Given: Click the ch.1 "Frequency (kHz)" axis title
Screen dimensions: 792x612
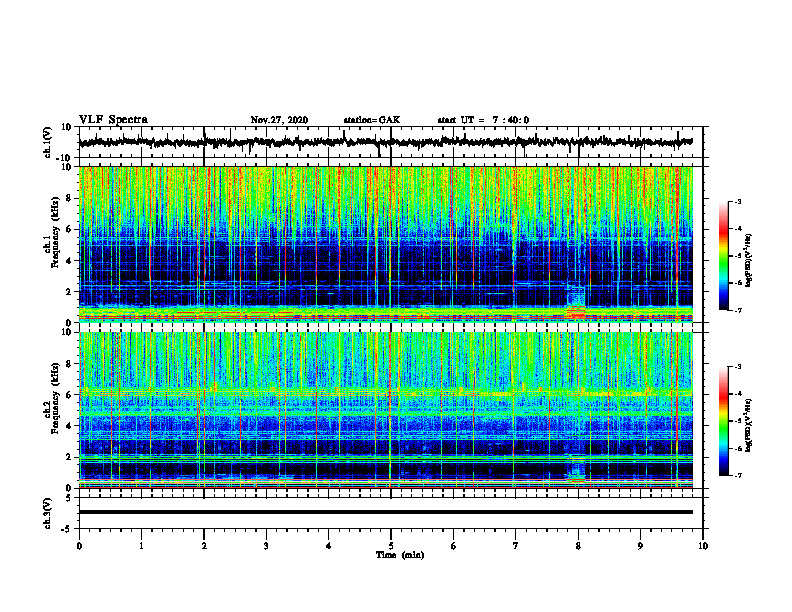Looking at the screenshot, I should point(55,233).
